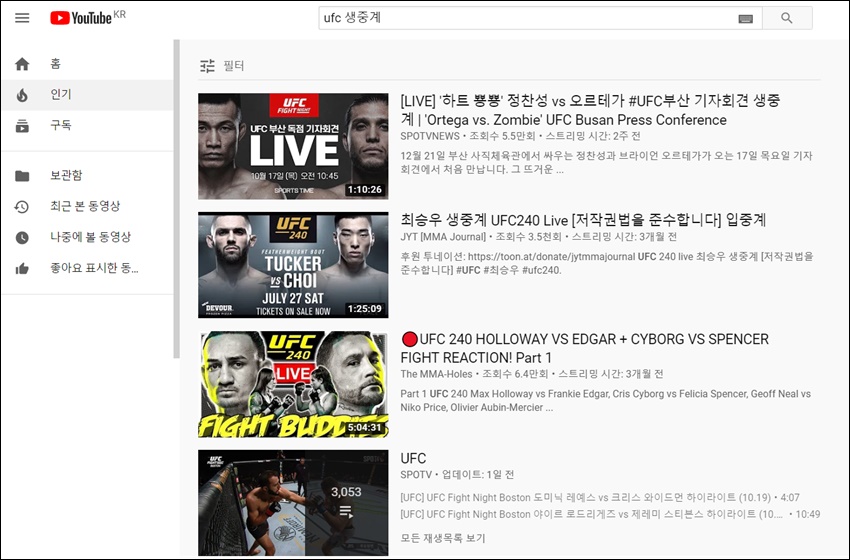Open UFC 240 HOLLOWAY VS EDGAR title
This screenshot has width=850, height=560.
click(x=584, y=349)
